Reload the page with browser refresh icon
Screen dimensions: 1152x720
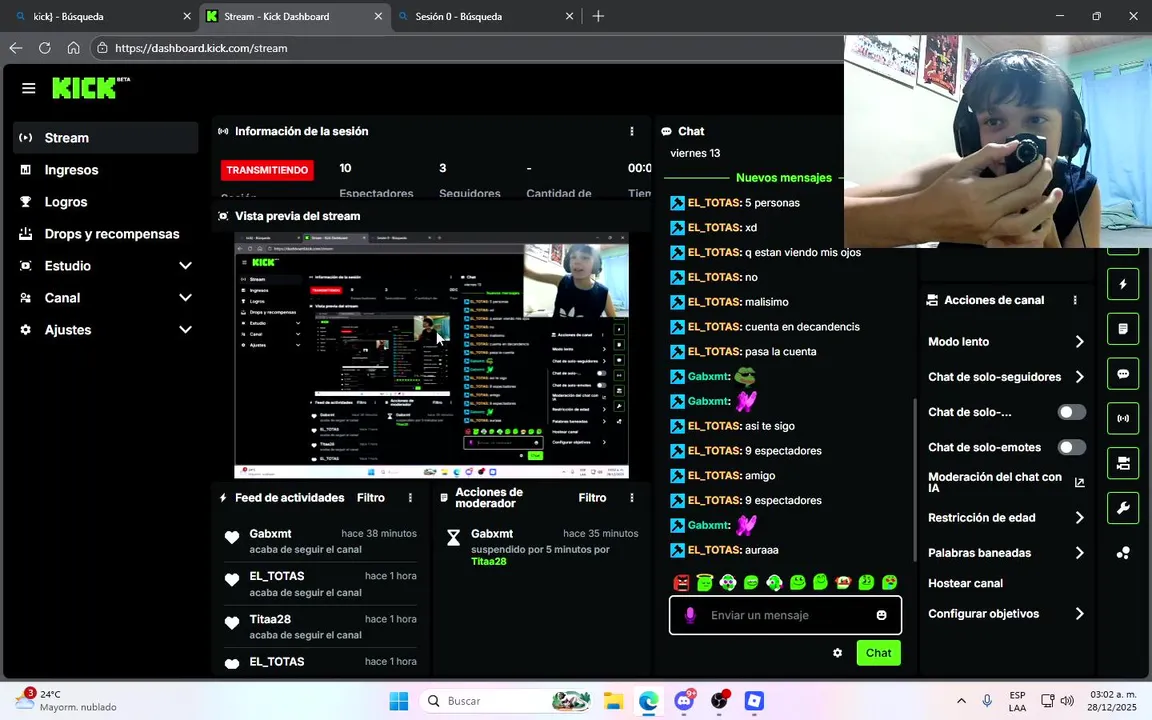click(x=45, y=48)
